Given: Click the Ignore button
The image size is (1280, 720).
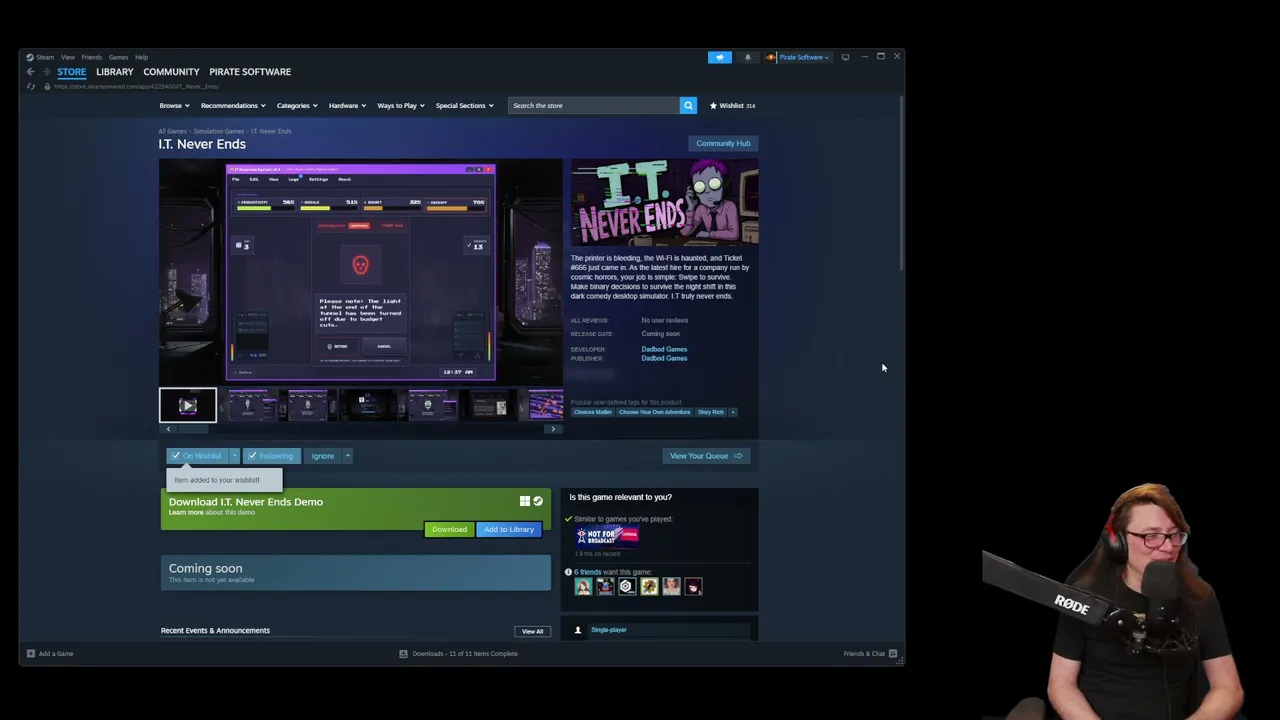Looking at the screenshot, I should 322,456.
